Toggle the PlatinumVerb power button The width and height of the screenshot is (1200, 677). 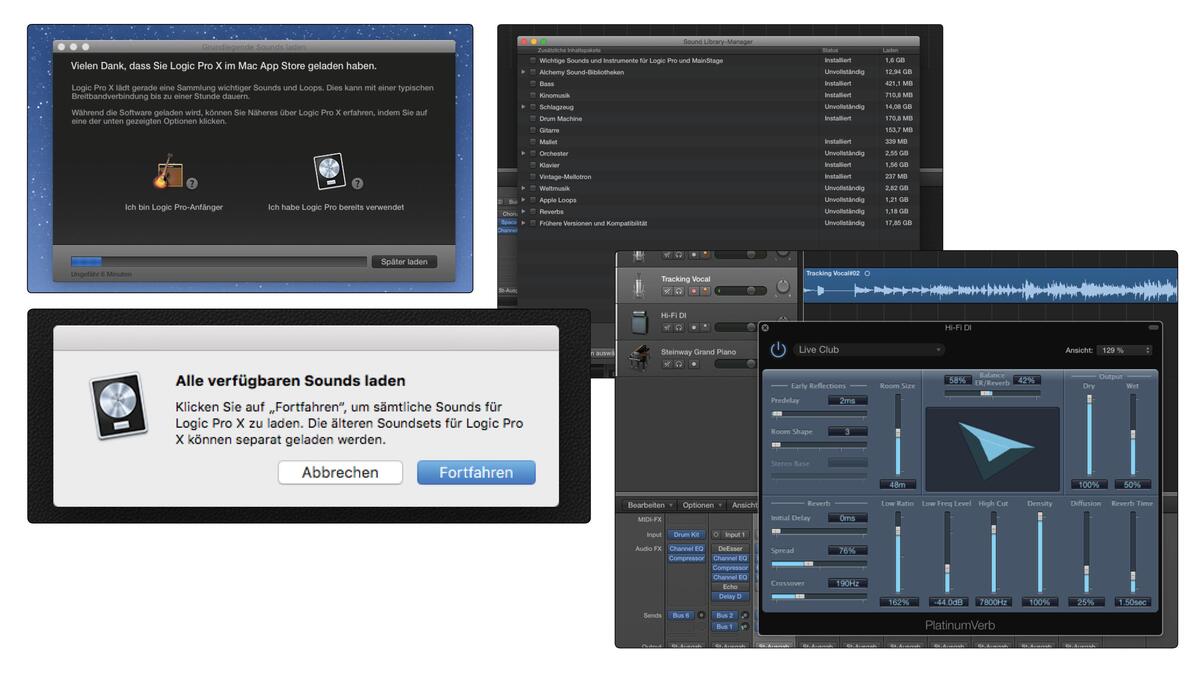point(776,350)
